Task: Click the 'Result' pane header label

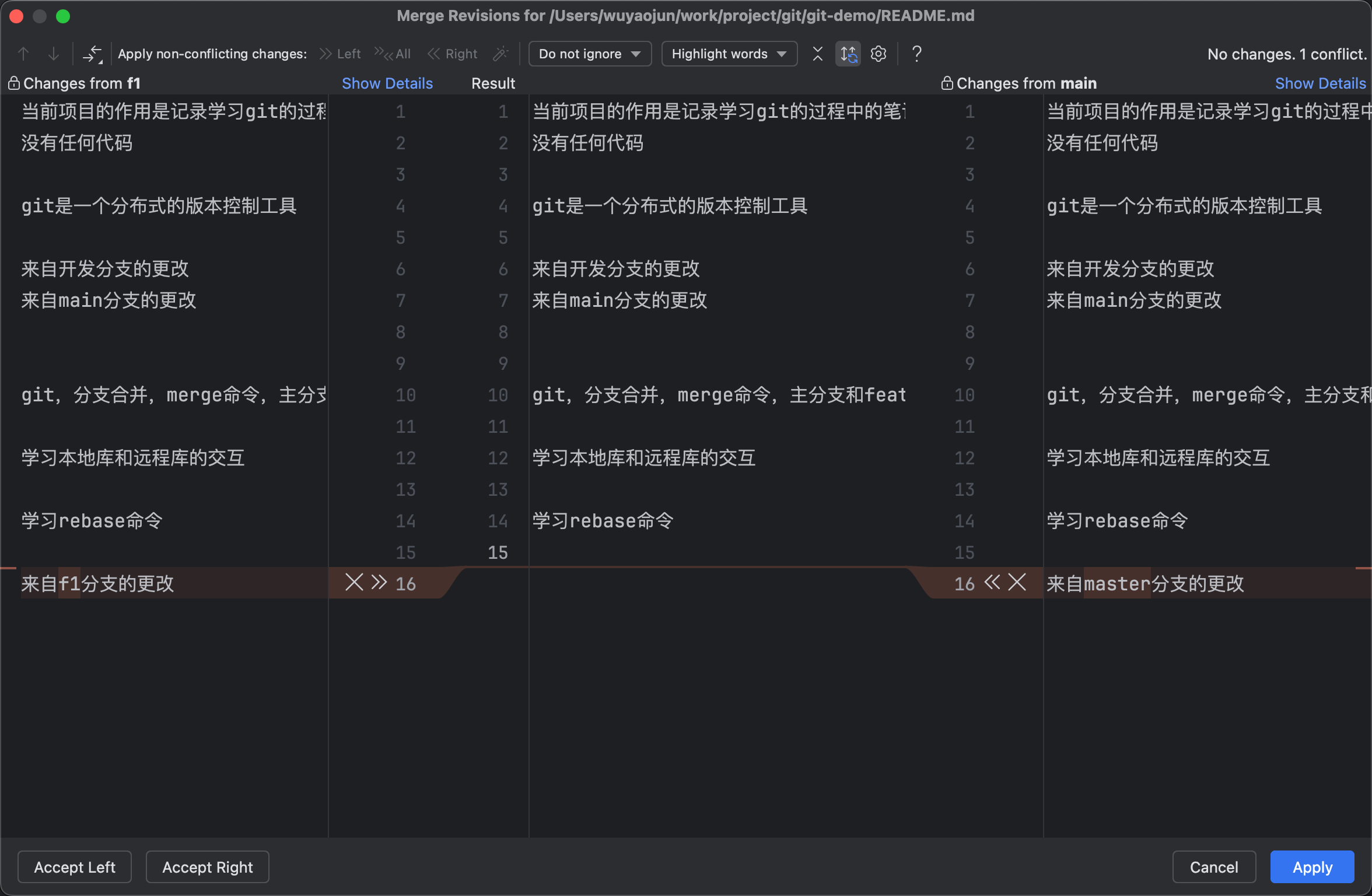Action: [x=493, y=83]
